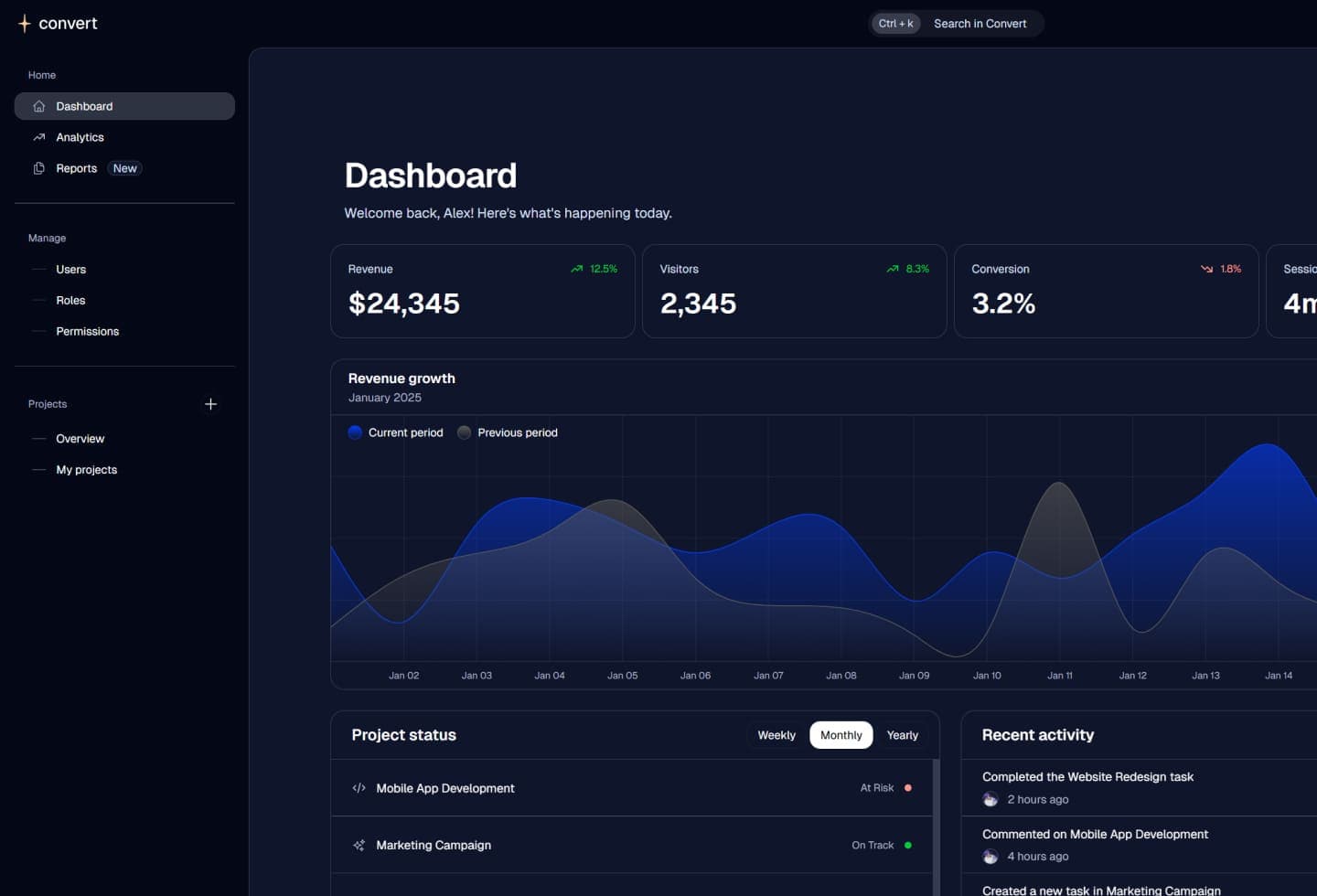Click the Convert star logo icon
The width and height of the screenshot is (1317, 896).
25,24
